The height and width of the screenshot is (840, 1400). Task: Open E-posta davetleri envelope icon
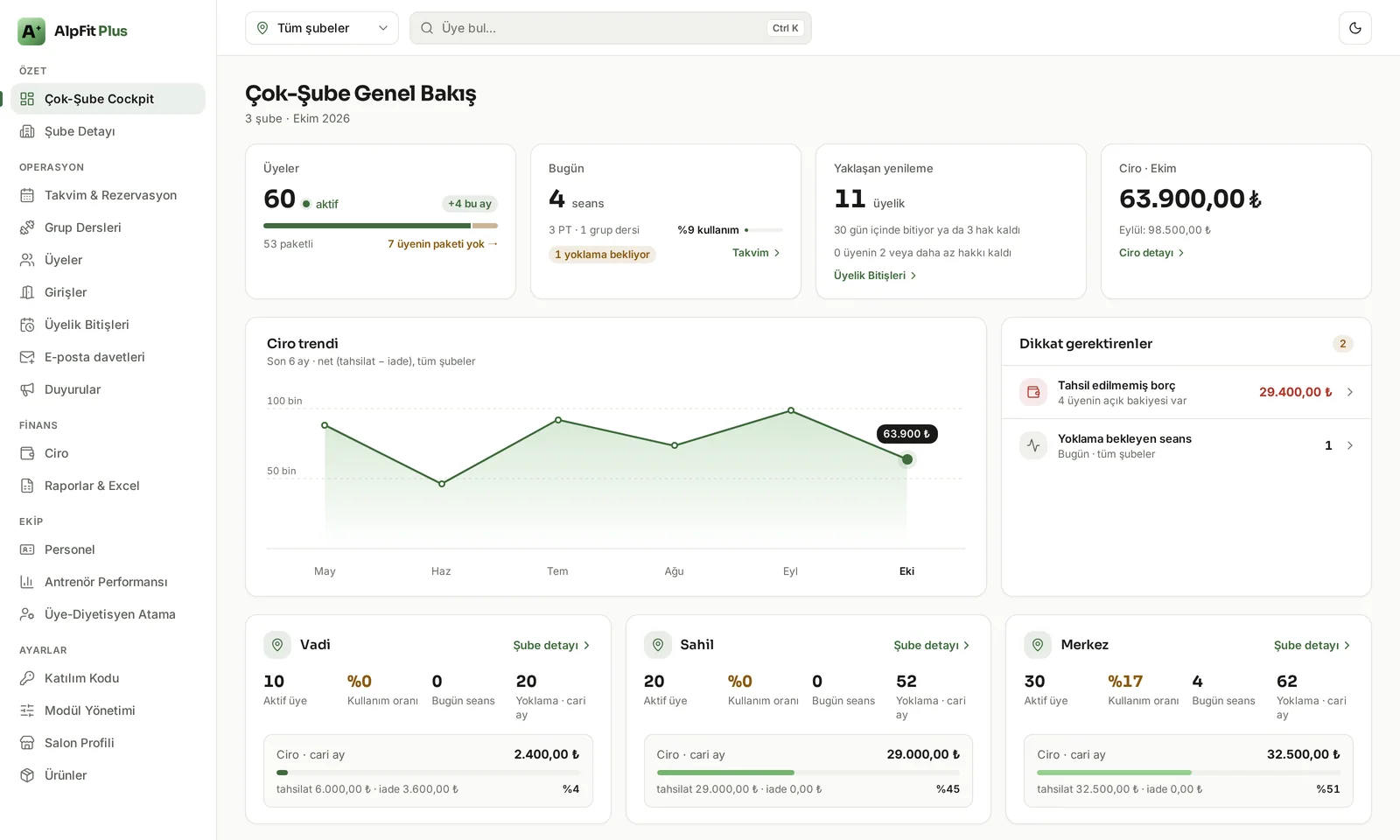click(x=27, y=357)
